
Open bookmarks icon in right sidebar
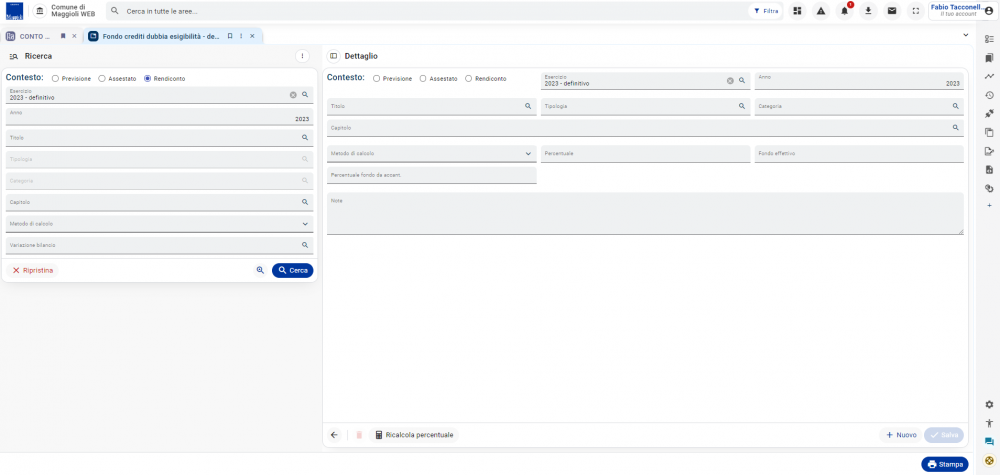[x=989, y=58]
